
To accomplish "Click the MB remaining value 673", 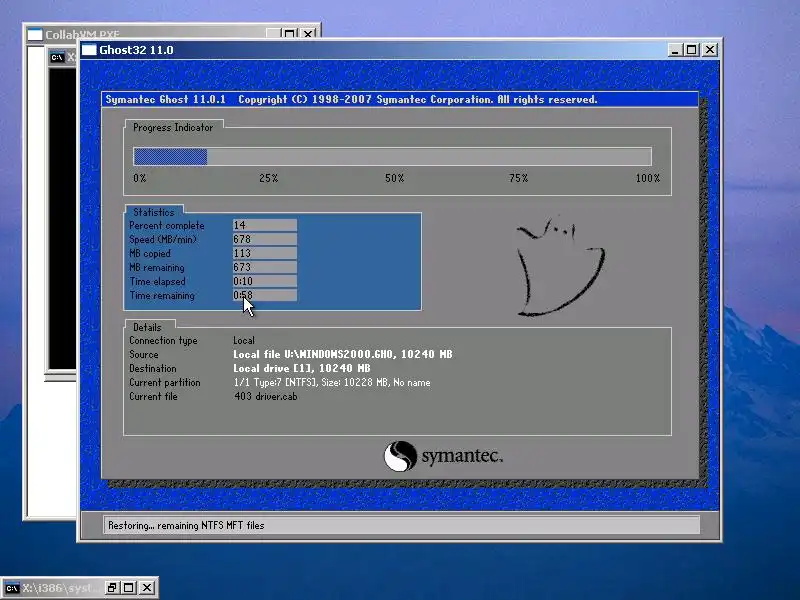I will 264,267.
